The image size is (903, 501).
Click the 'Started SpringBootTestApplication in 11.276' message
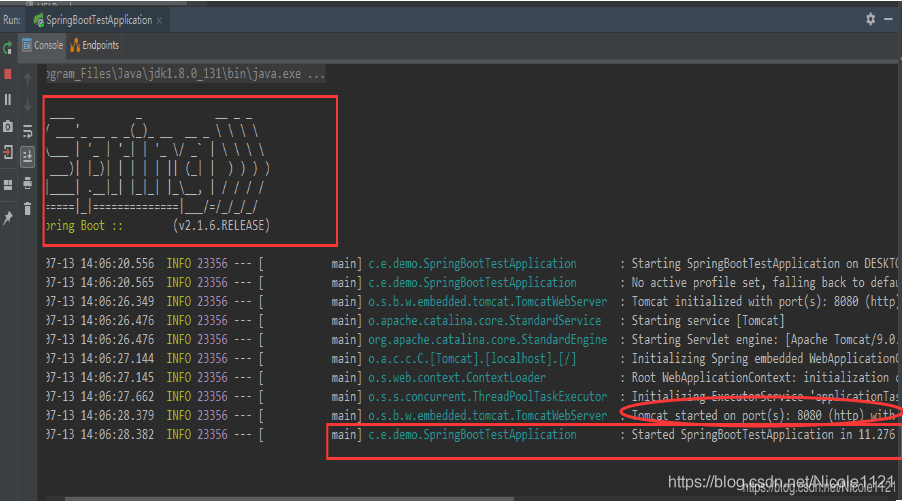click(x=764, y=435)
